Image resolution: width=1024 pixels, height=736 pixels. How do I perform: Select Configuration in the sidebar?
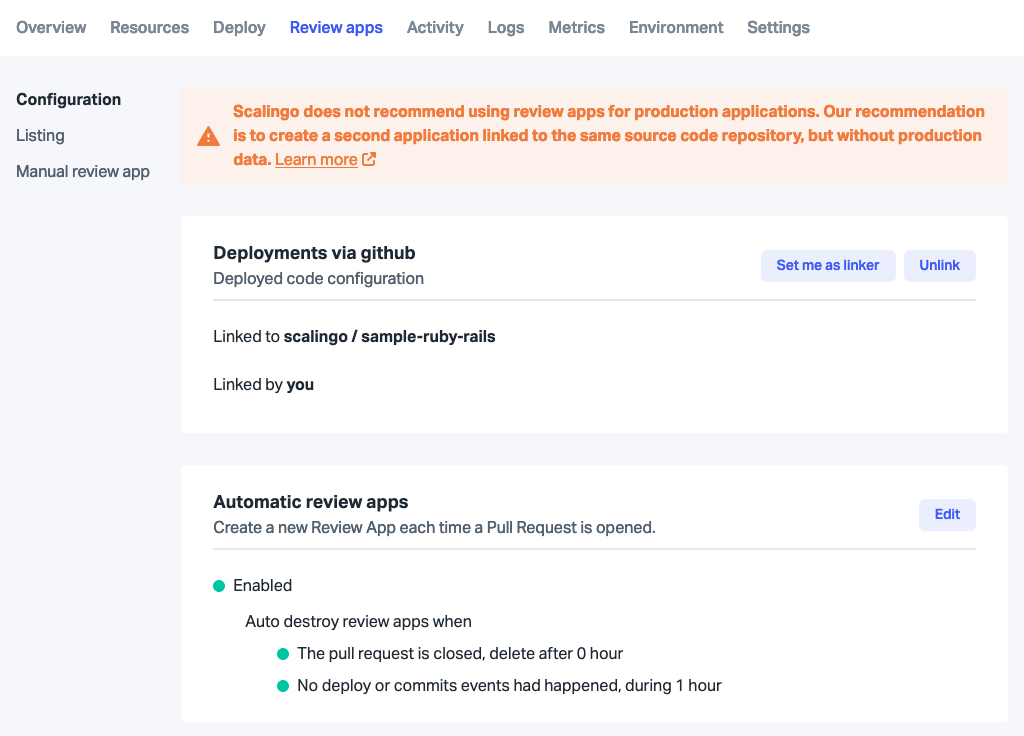click(69, 99)
